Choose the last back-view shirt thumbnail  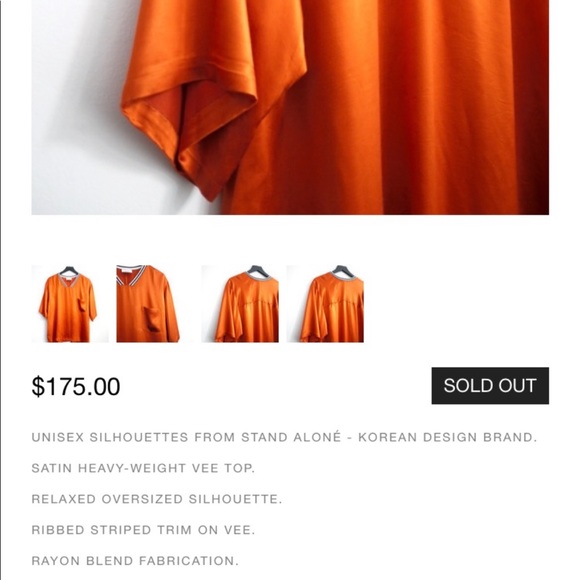(x=325, y=304)
